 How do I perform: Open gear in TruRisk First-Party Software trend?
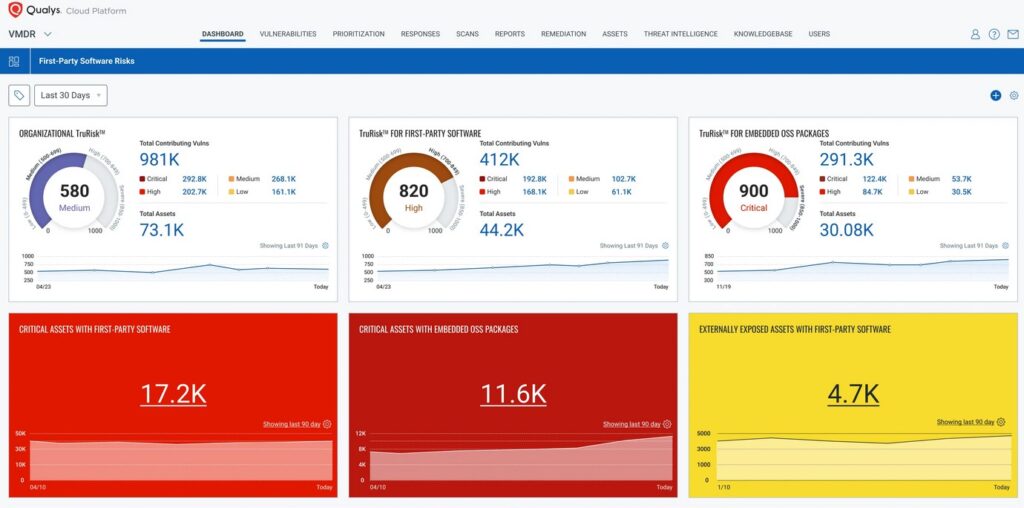click(x=665, y=246)
